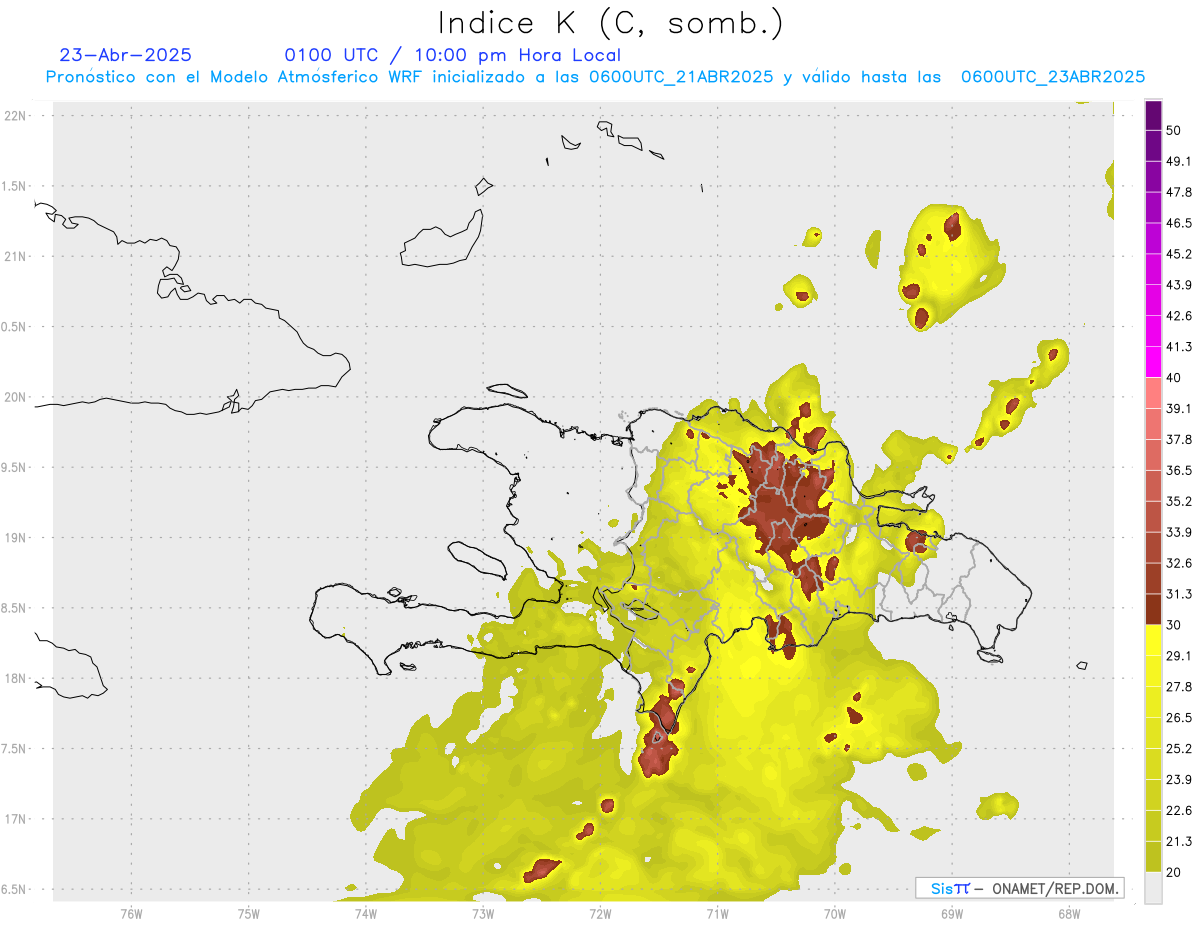
Task: Click the '43.9' colorbar label
Action: (1179, 285)
